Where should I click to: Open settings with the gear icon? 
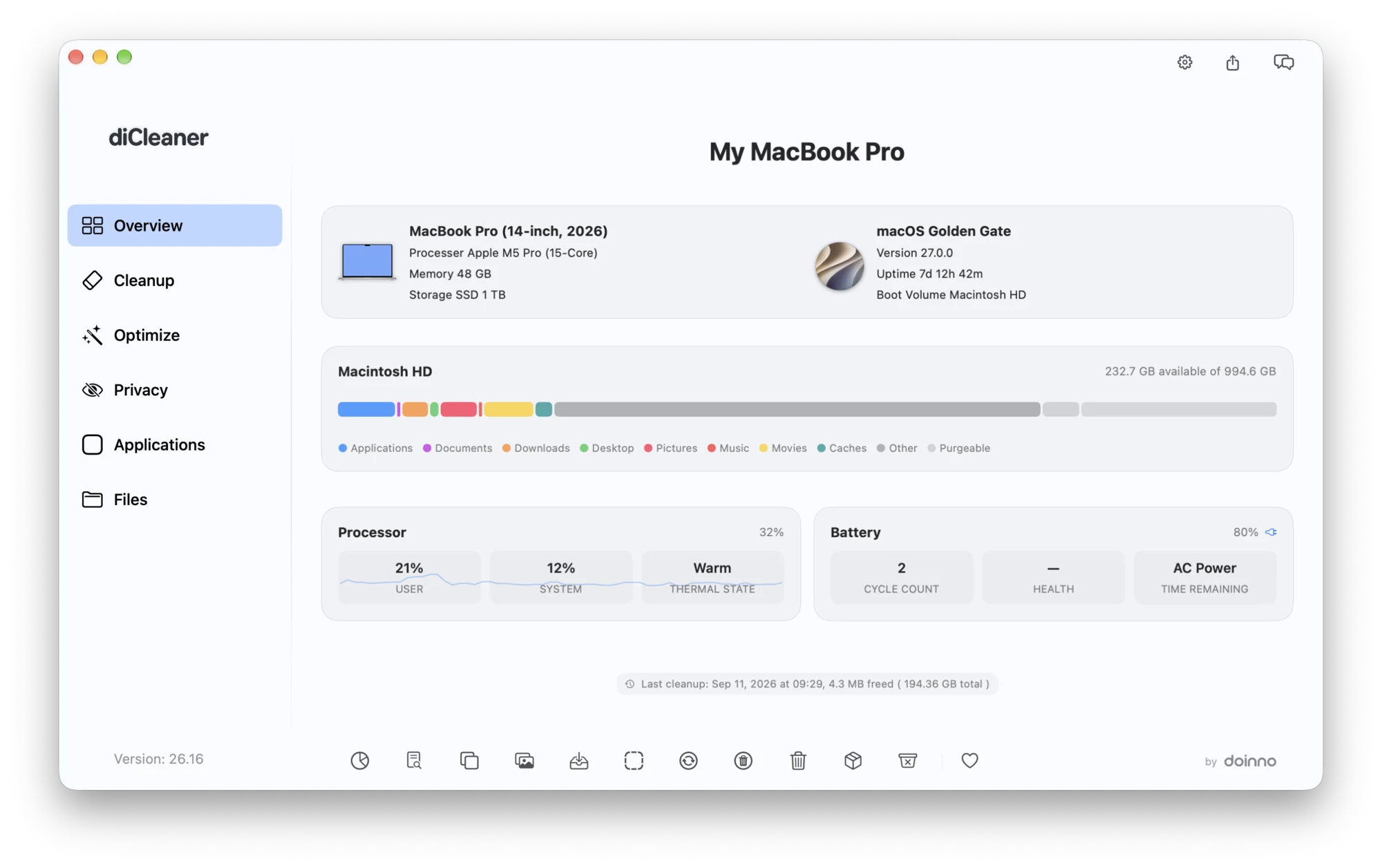(x=1185, y=62)
